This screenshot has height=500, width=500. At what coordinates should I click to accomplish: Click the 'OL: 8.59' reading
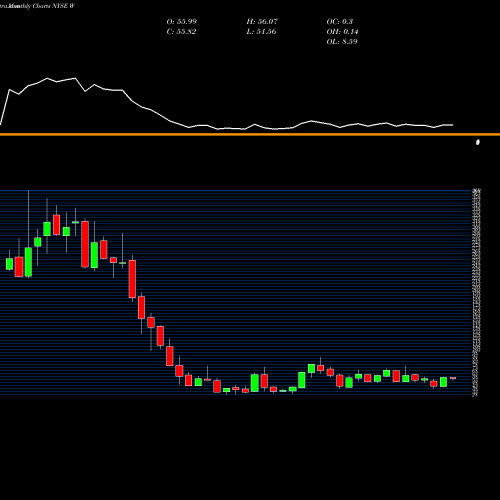click(x=342, y=41)
